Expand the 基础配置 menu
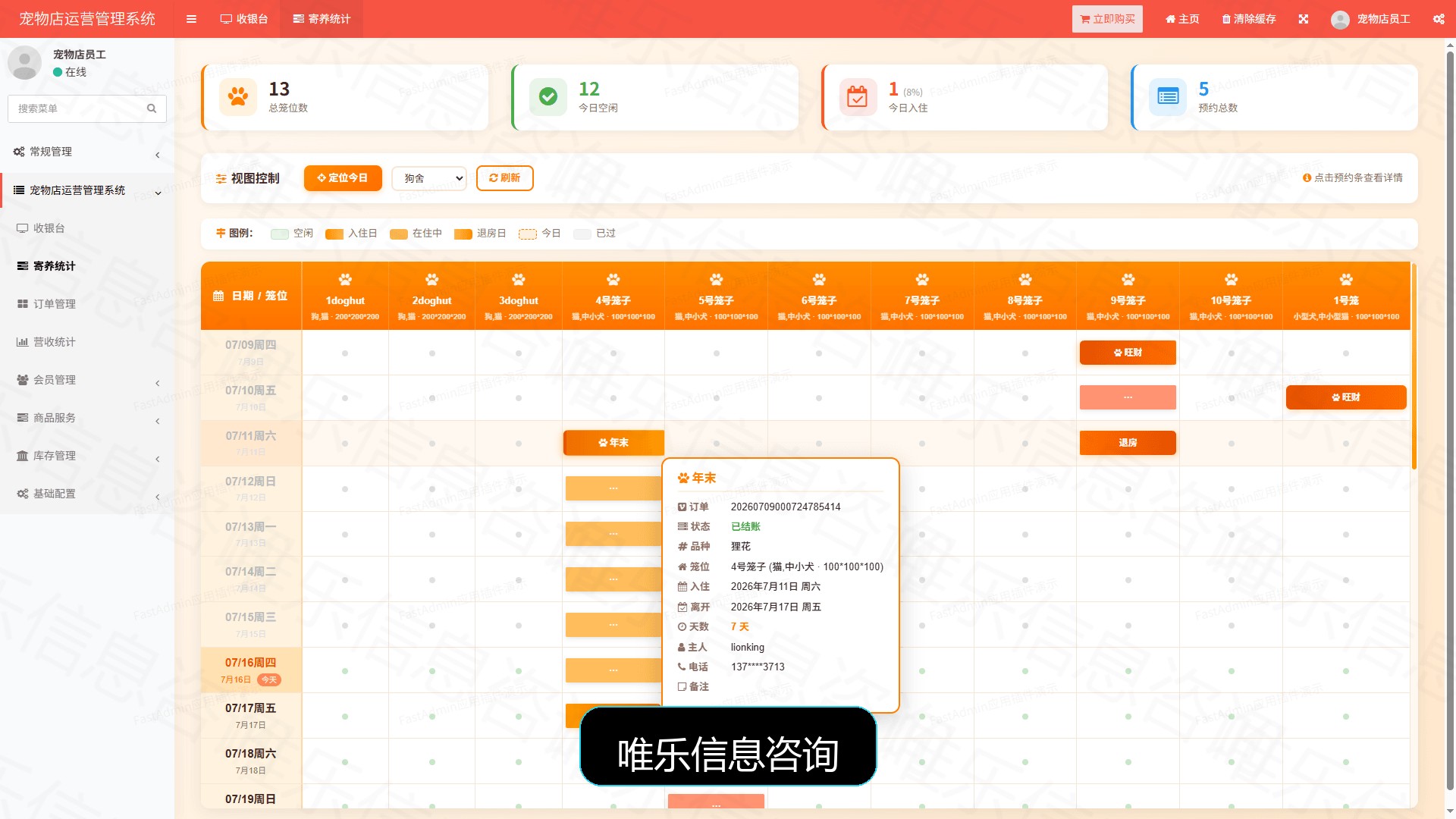This screenshot has width=1456, height=819. 87,494
